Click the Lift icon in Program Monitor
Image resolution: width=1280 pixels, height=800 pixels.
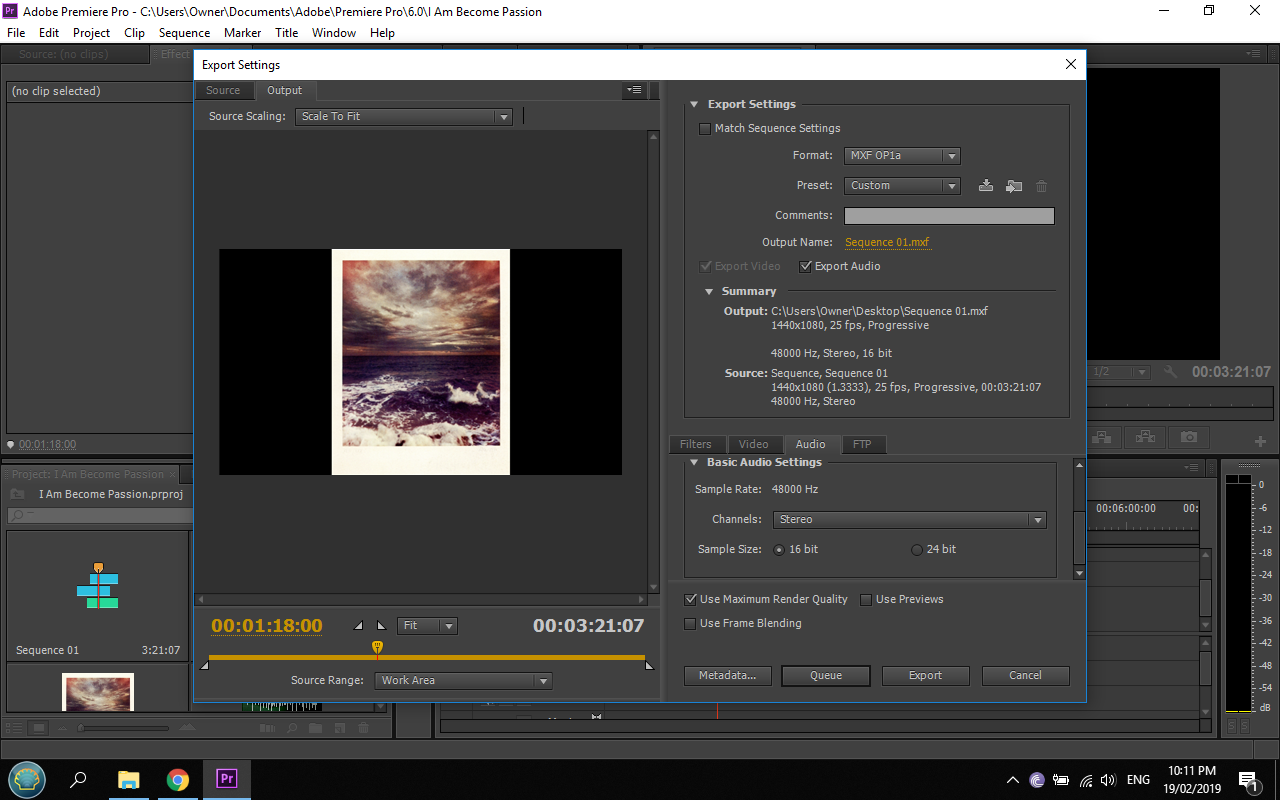(1102, 438)
